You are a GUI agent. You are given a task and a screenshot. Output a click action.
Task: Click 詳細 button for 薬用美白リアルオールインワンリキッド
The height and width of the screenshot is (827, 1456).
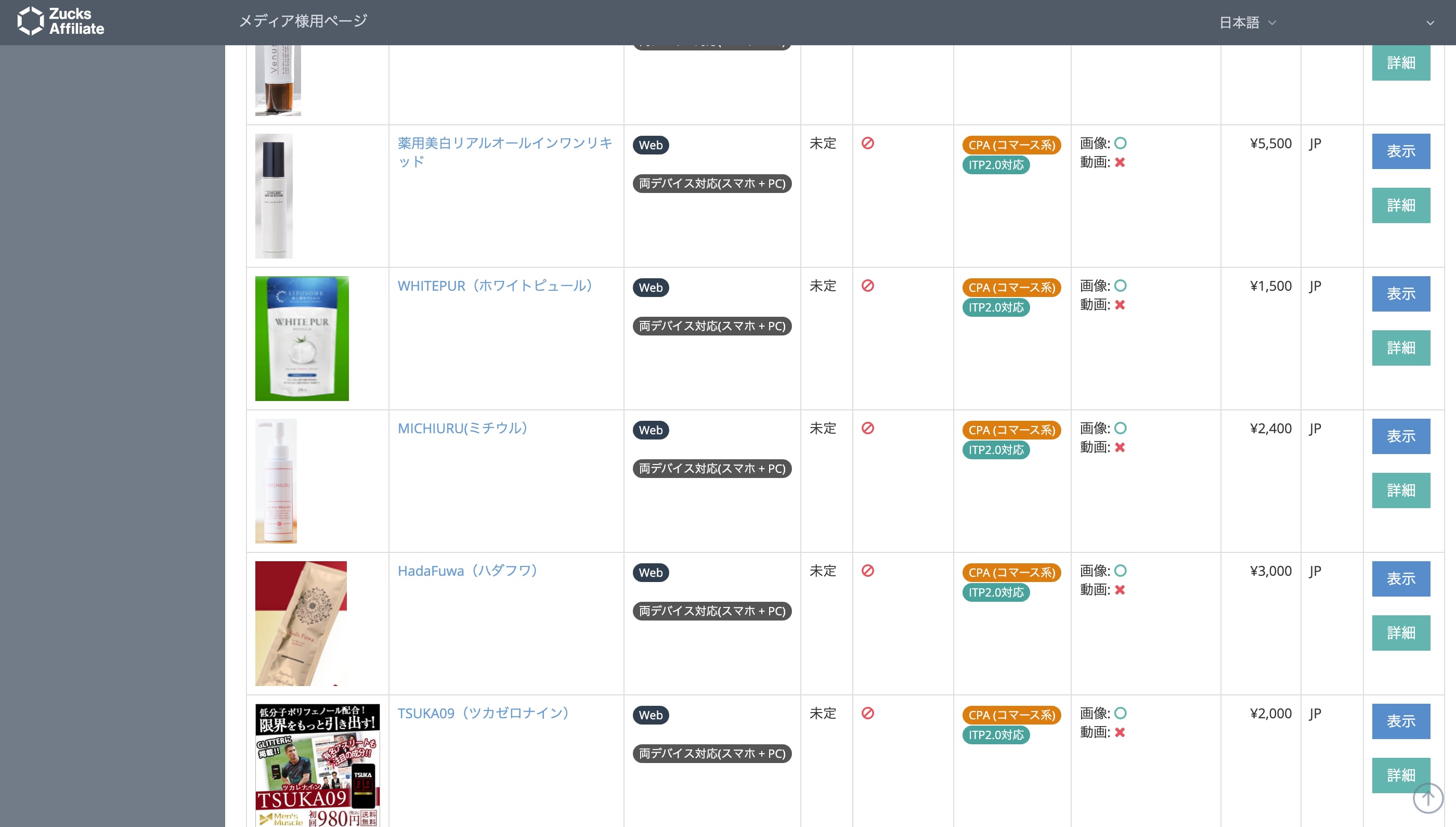click(x=1401, y=205)
